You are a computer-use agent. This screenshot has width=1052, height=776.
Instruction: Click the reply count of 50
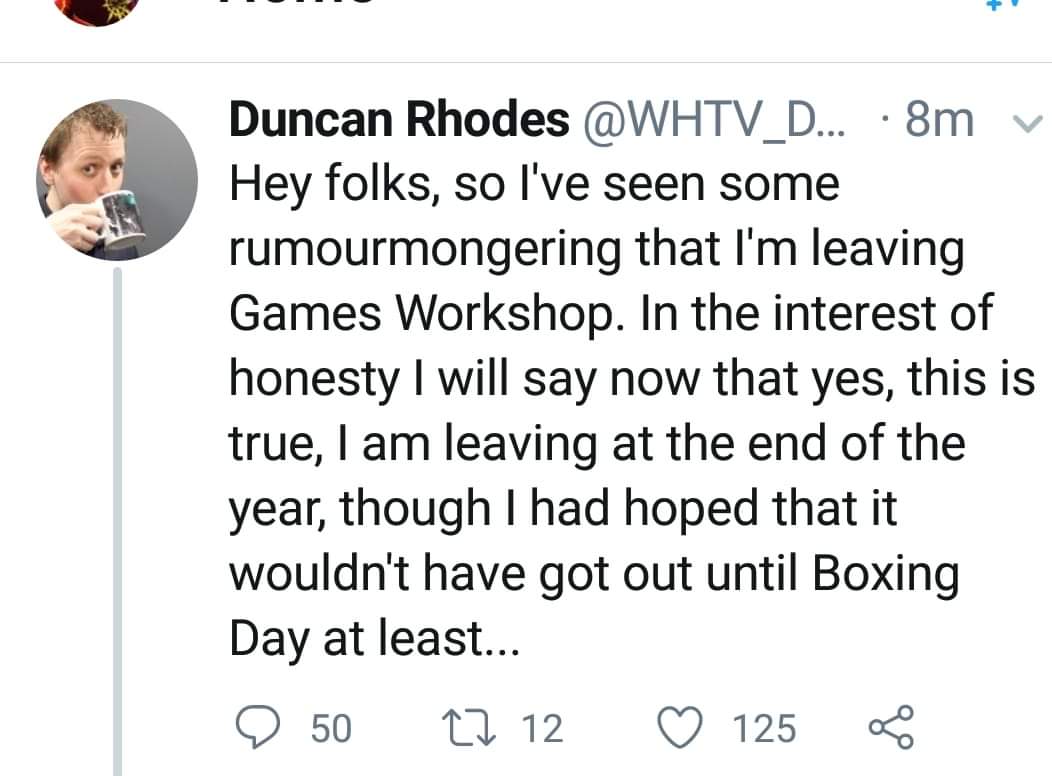coord(330,728)
